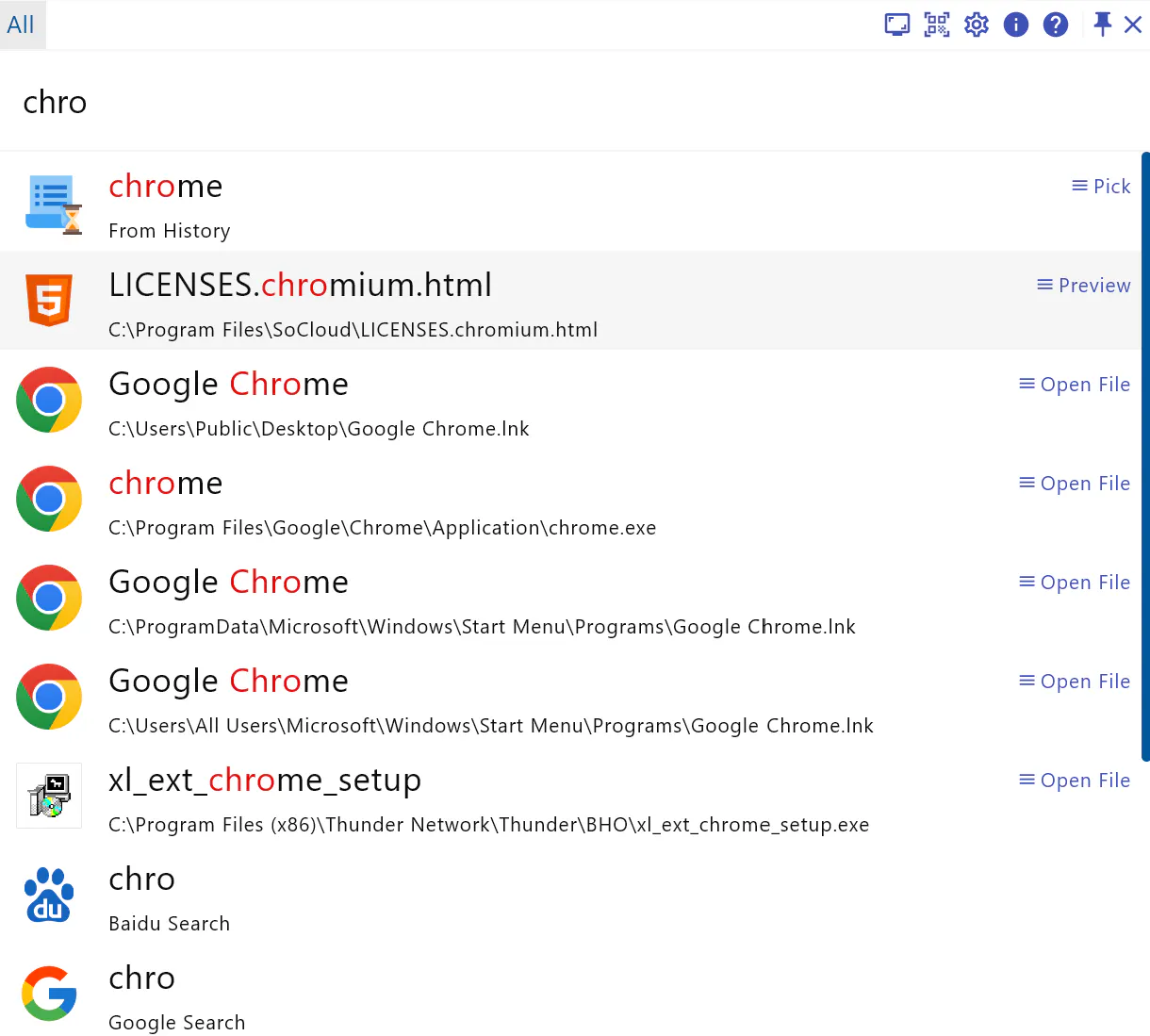Select the All tab

pos(21,25)
